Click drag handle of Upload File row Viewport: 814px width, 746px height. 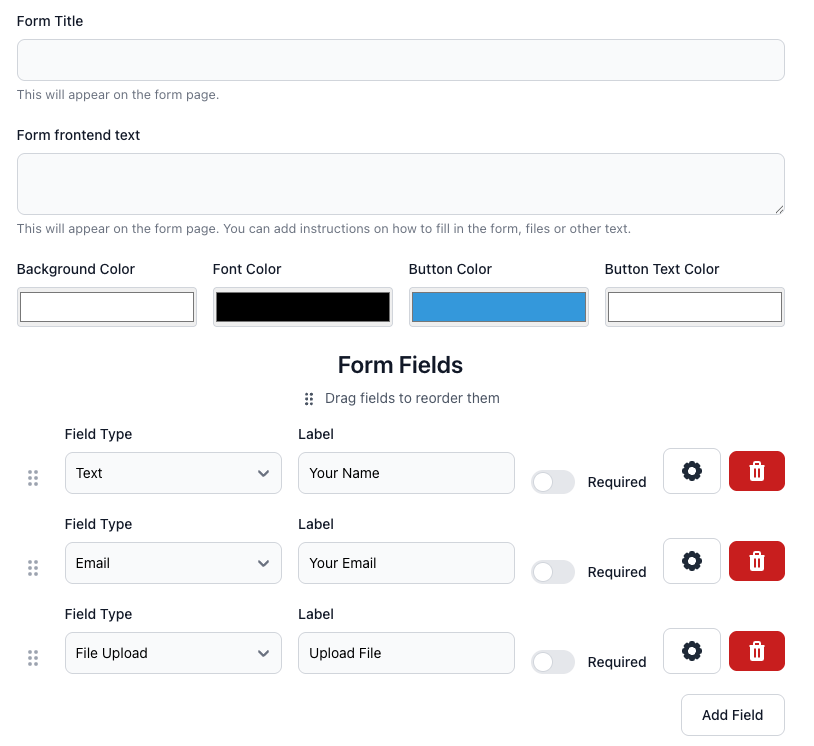point(33,658)
